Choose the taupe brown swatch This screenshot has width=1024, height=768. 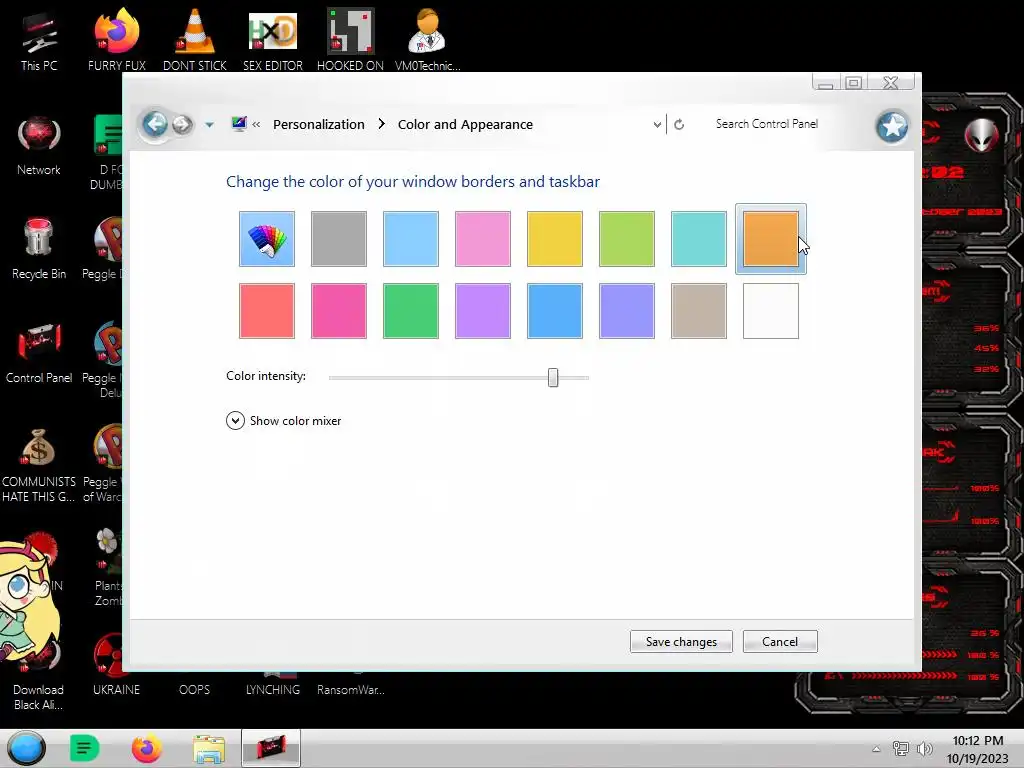[699, 311]
